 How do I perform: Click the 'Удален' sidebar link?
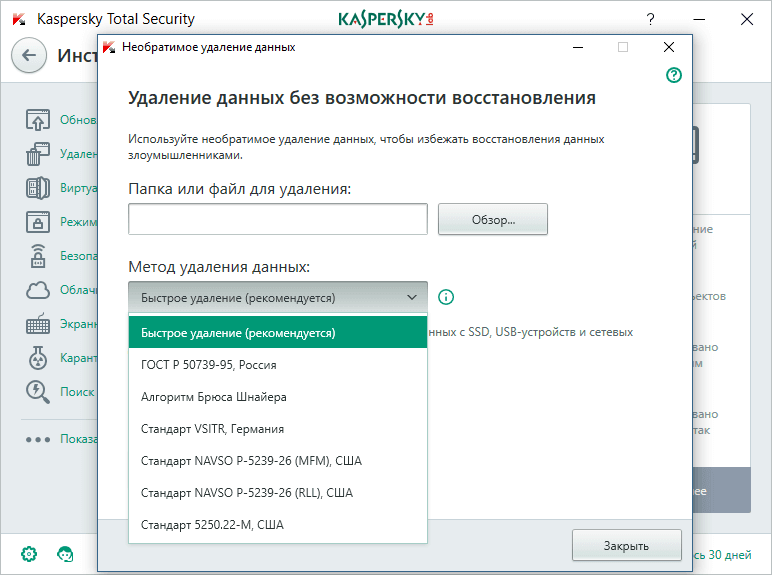pyautogui.click(x=78, y=154)
